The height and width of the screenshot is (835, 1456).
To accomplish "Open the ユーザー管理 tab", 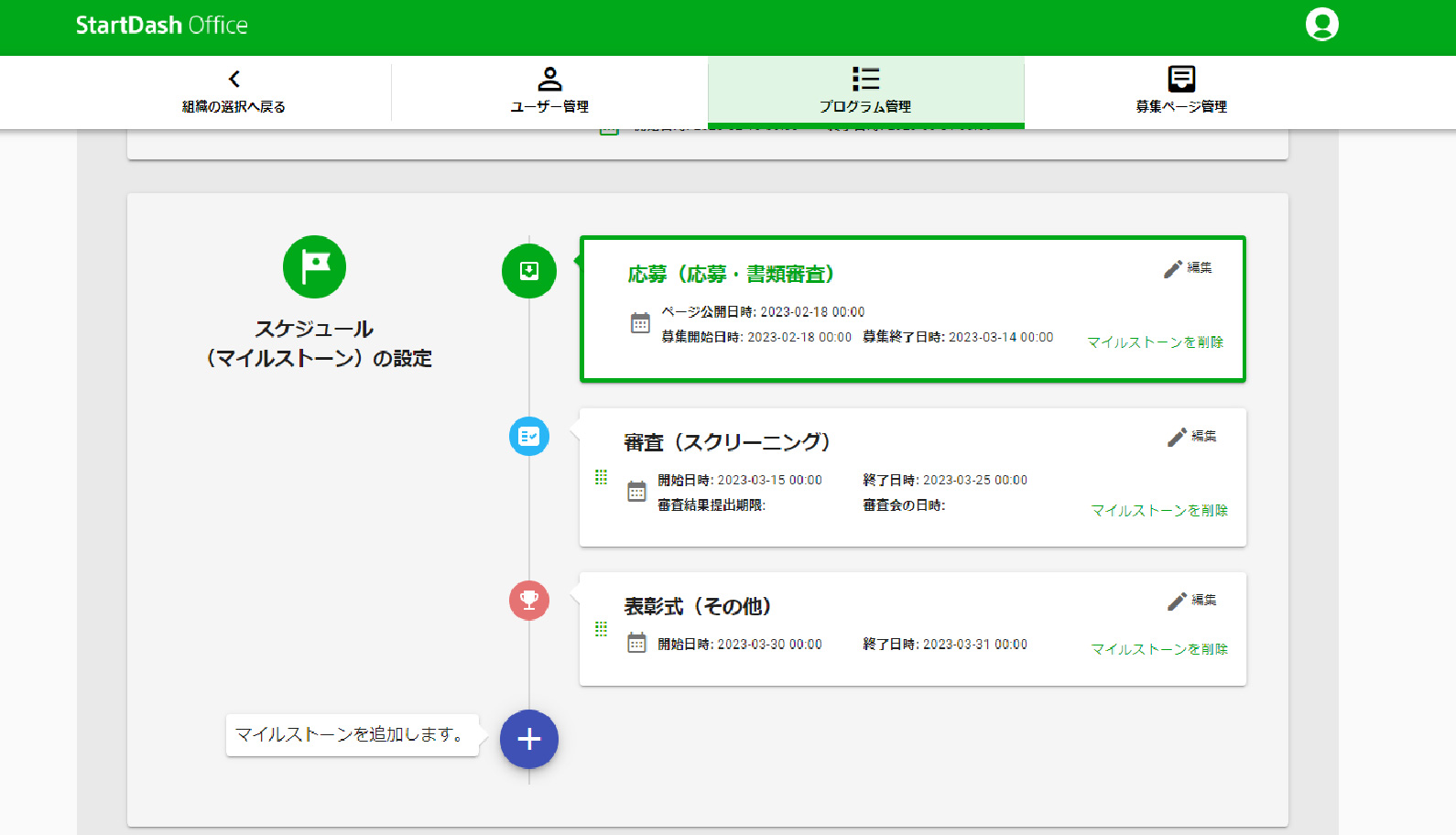I will point(549,92).
